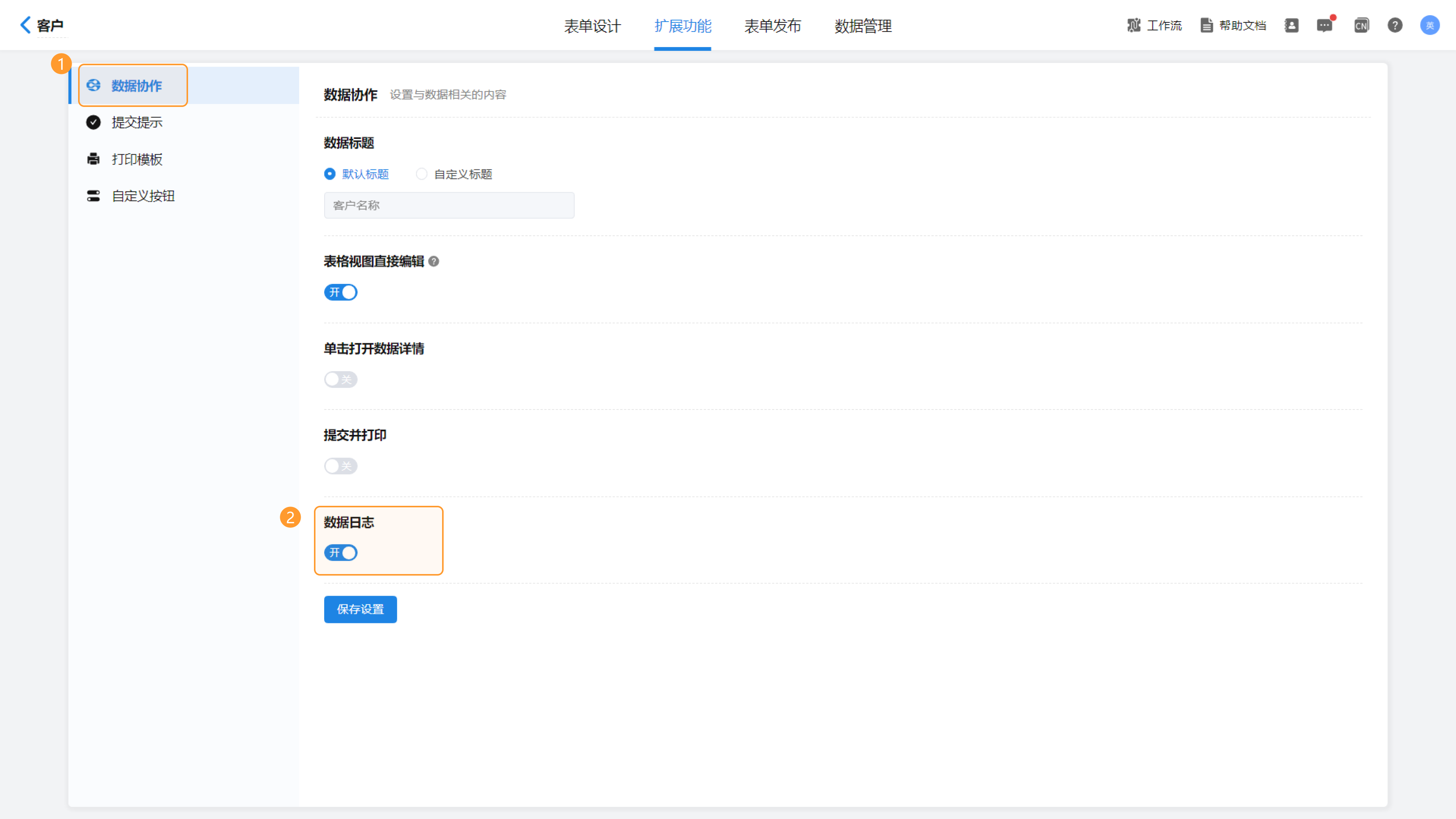The image size is (1456, 819).
Task: Switch to the 数据管理 tab
Action: 863,26
